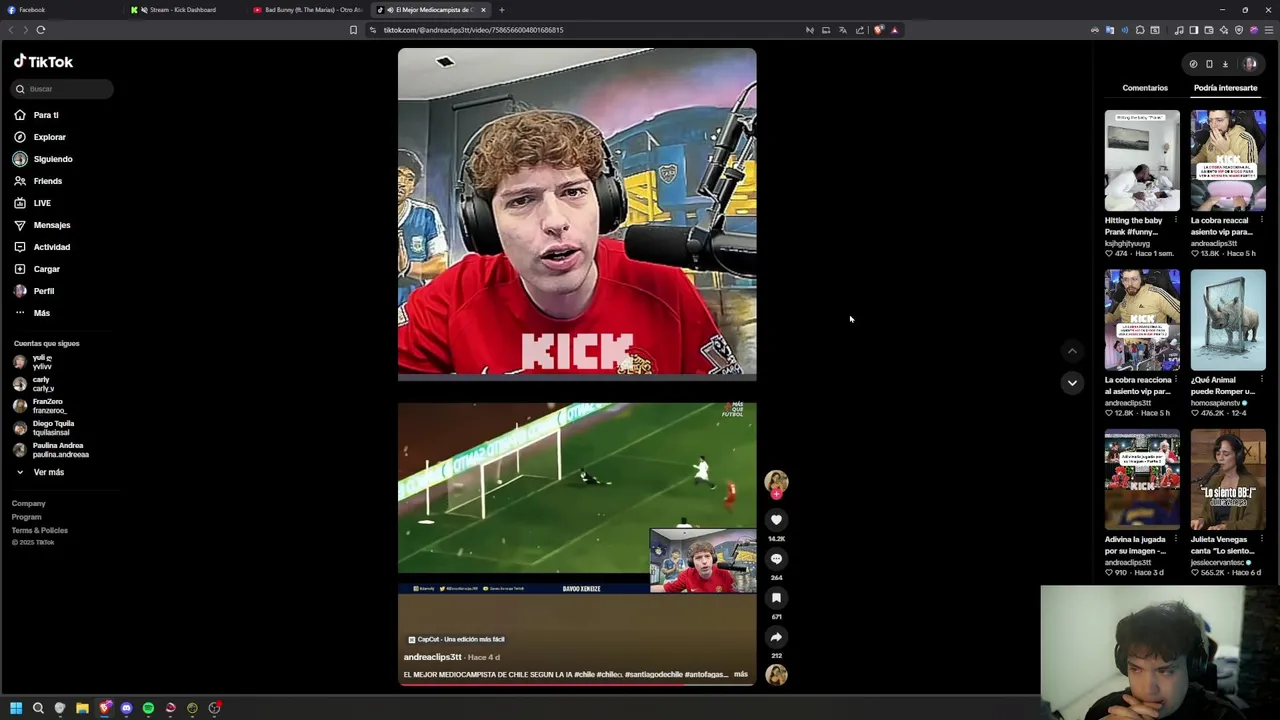Open Spotify from the taskbar
The height and width of the screenshot is (720, 1280).
(148, 708)
